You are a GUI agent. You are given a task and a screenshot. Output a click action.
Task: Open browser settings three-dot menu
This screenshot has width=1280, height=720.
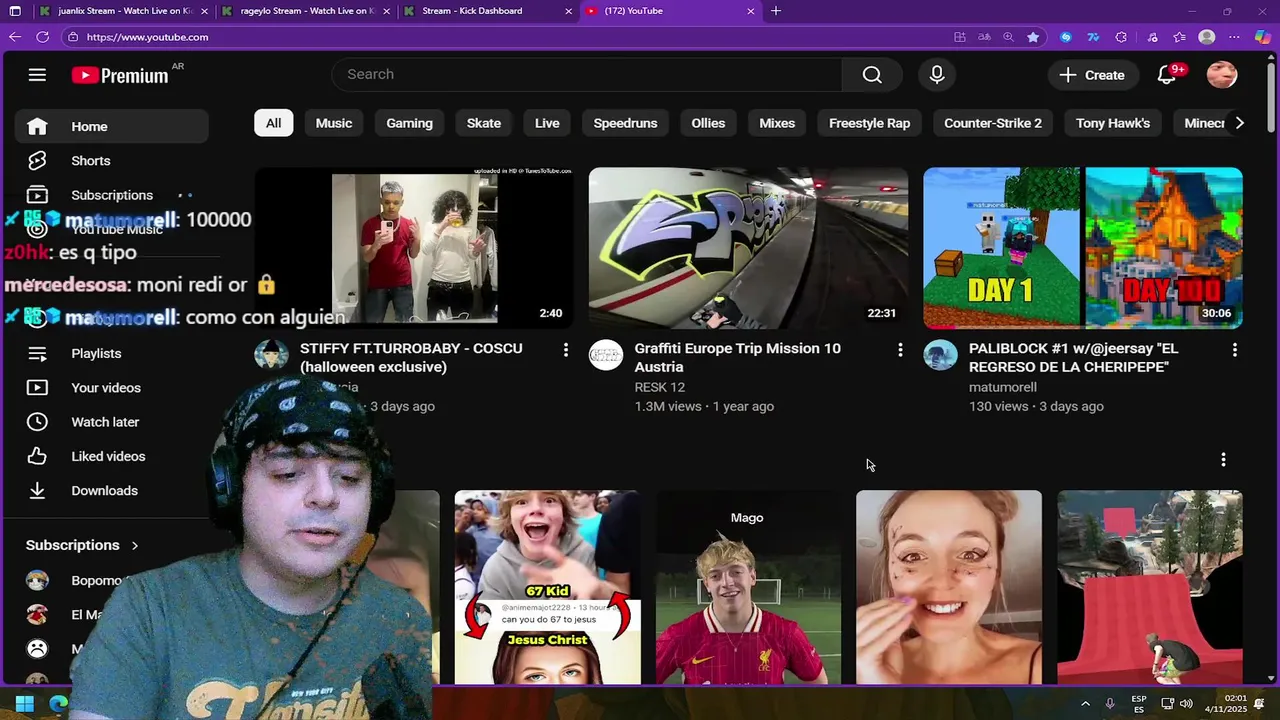click(x=1235, y=37)
